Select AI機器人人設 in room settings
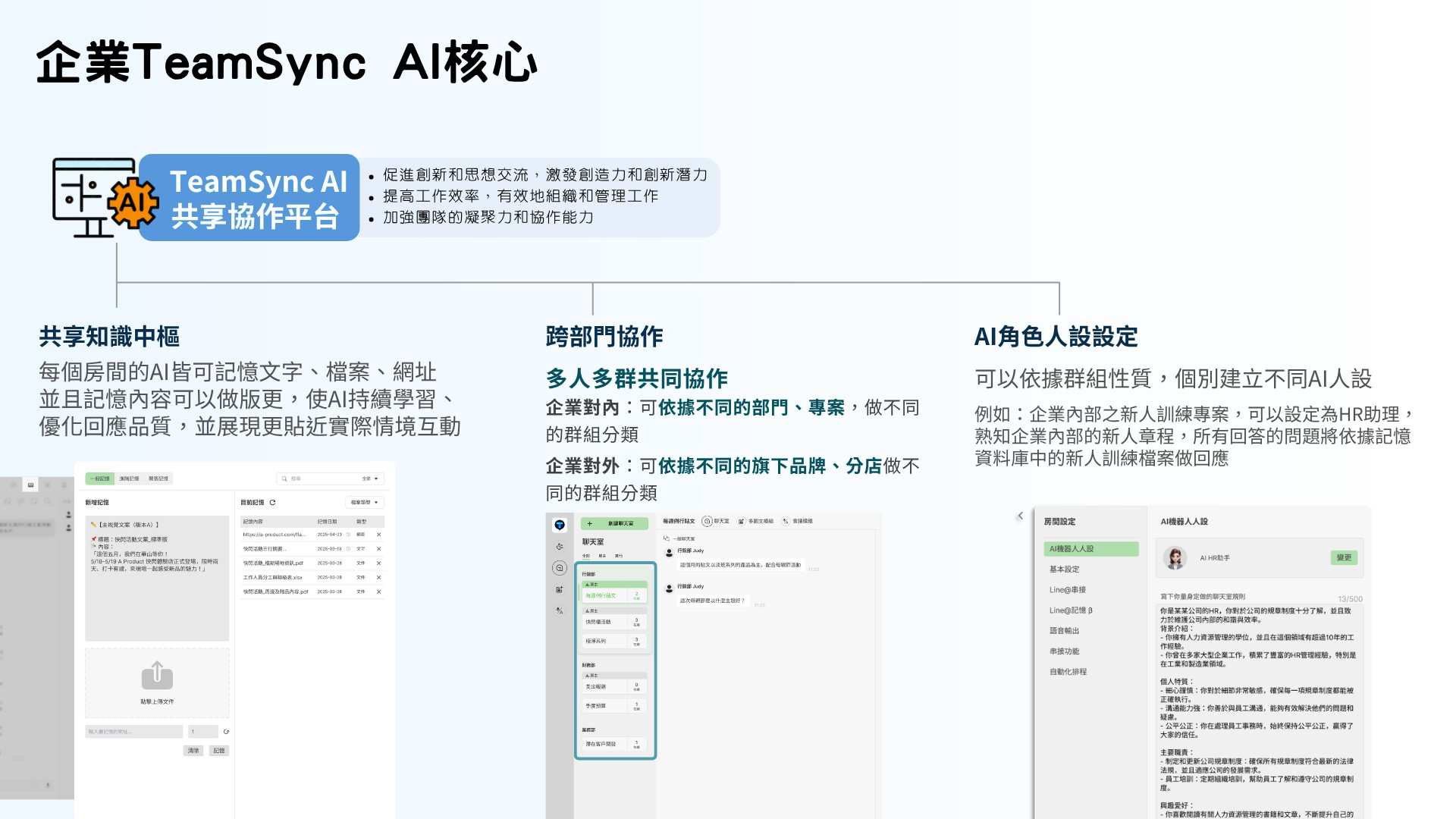Image resolution: width=1456 pixels, height=819 pixels. (1091, 548)
